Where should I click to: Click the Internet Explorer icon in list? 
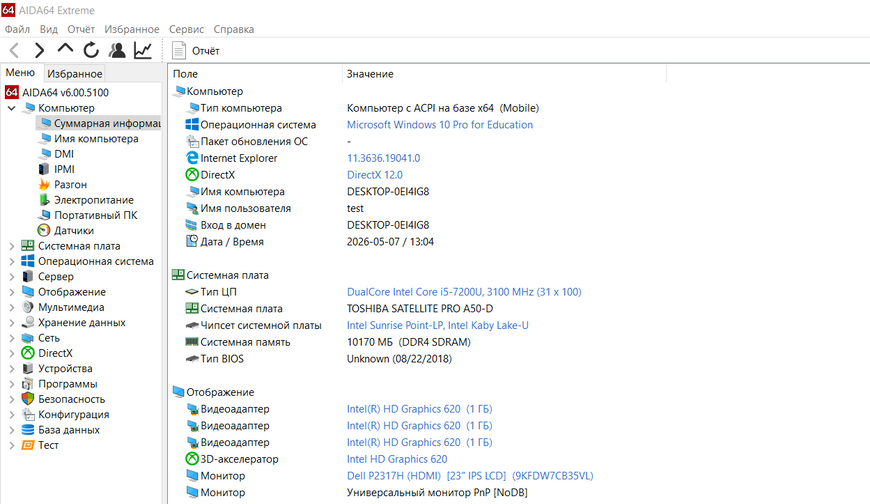pyautogui.click(x=192, y=158)
